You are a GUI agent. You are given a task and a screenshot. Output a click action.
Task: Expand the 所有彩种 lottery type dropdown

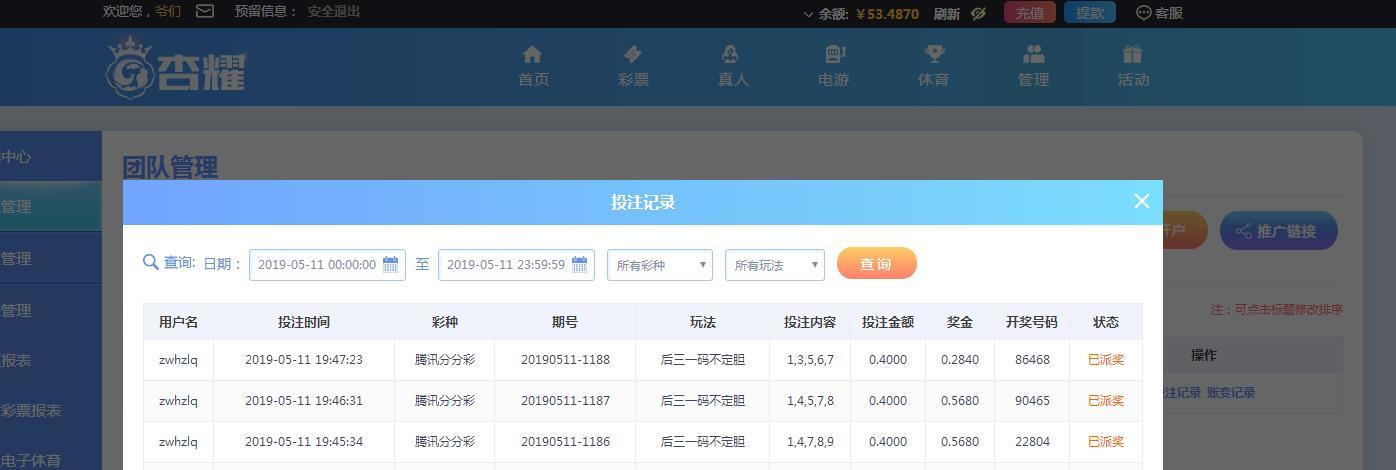click(x=660, y=265)
